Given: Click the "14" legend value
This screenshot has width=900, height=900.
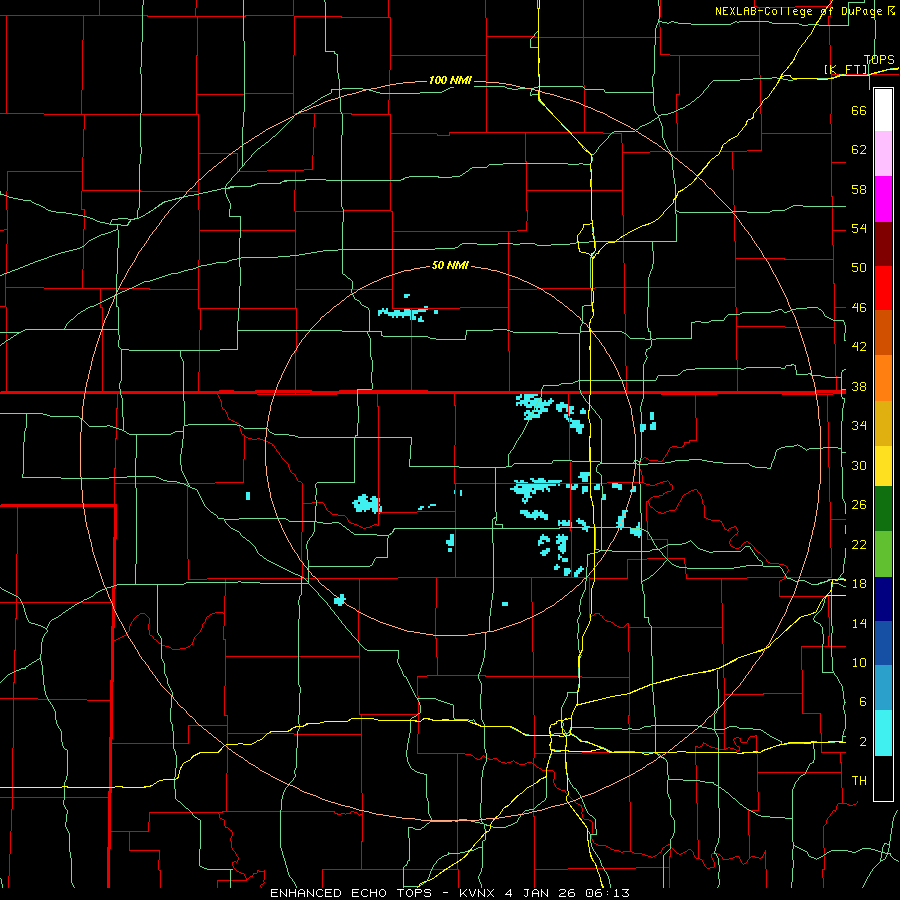Looking at the screenshot, I should [859, 623].
